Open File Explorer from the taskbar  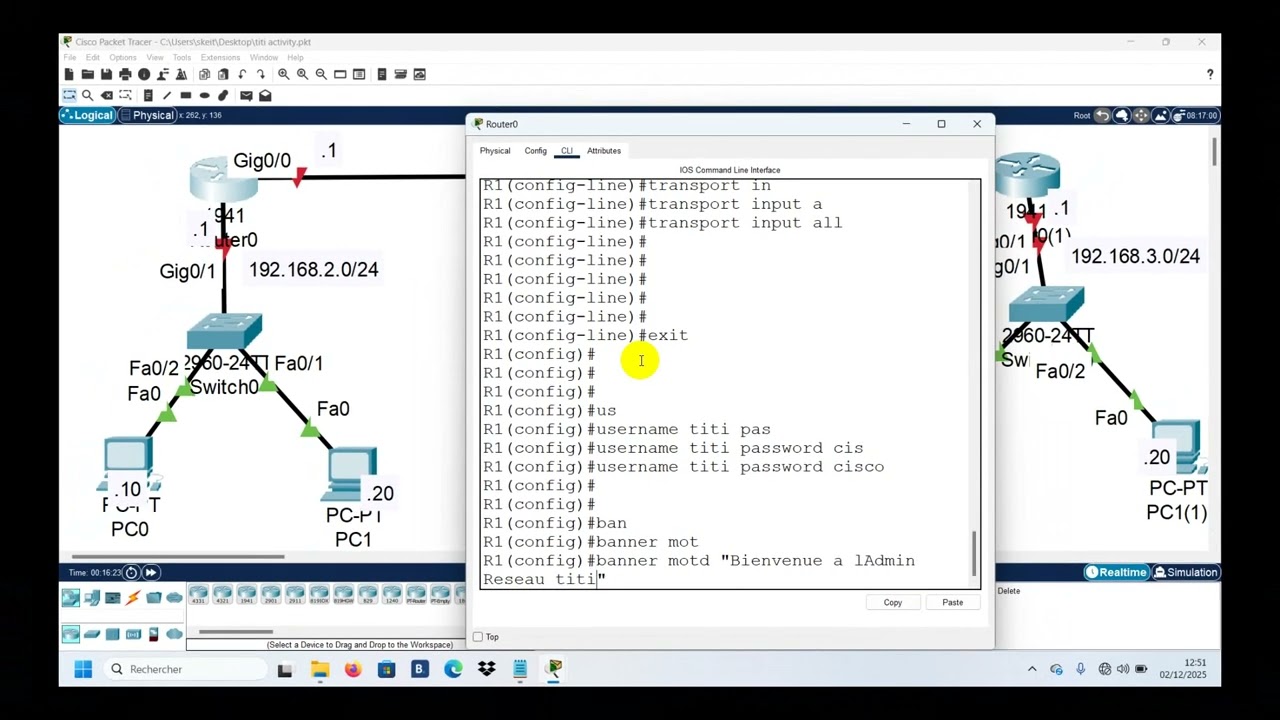pos(320,669)
